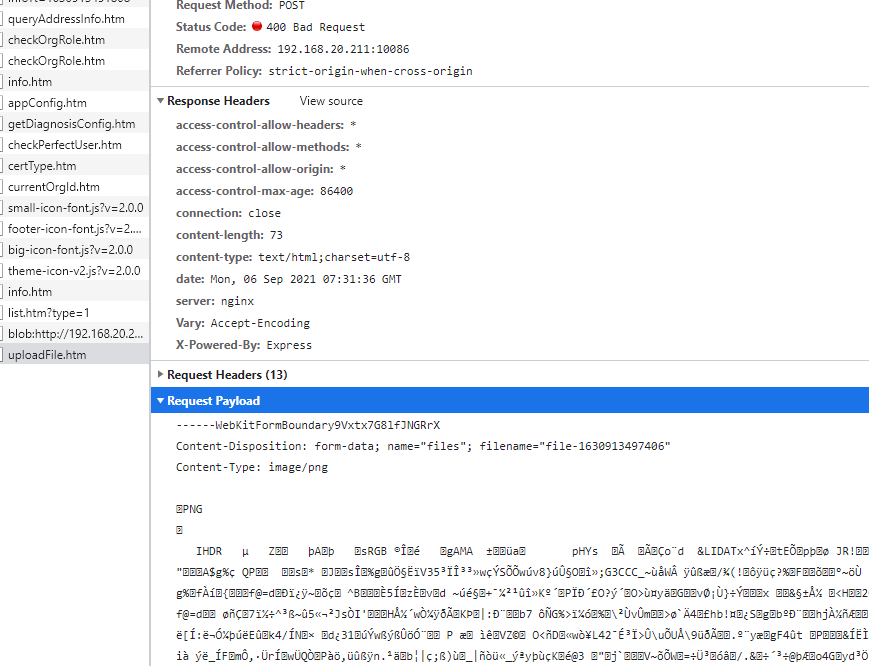Select the blob:http://192.168.20.2... request
The image size is (869, 666).
[75, 334]
